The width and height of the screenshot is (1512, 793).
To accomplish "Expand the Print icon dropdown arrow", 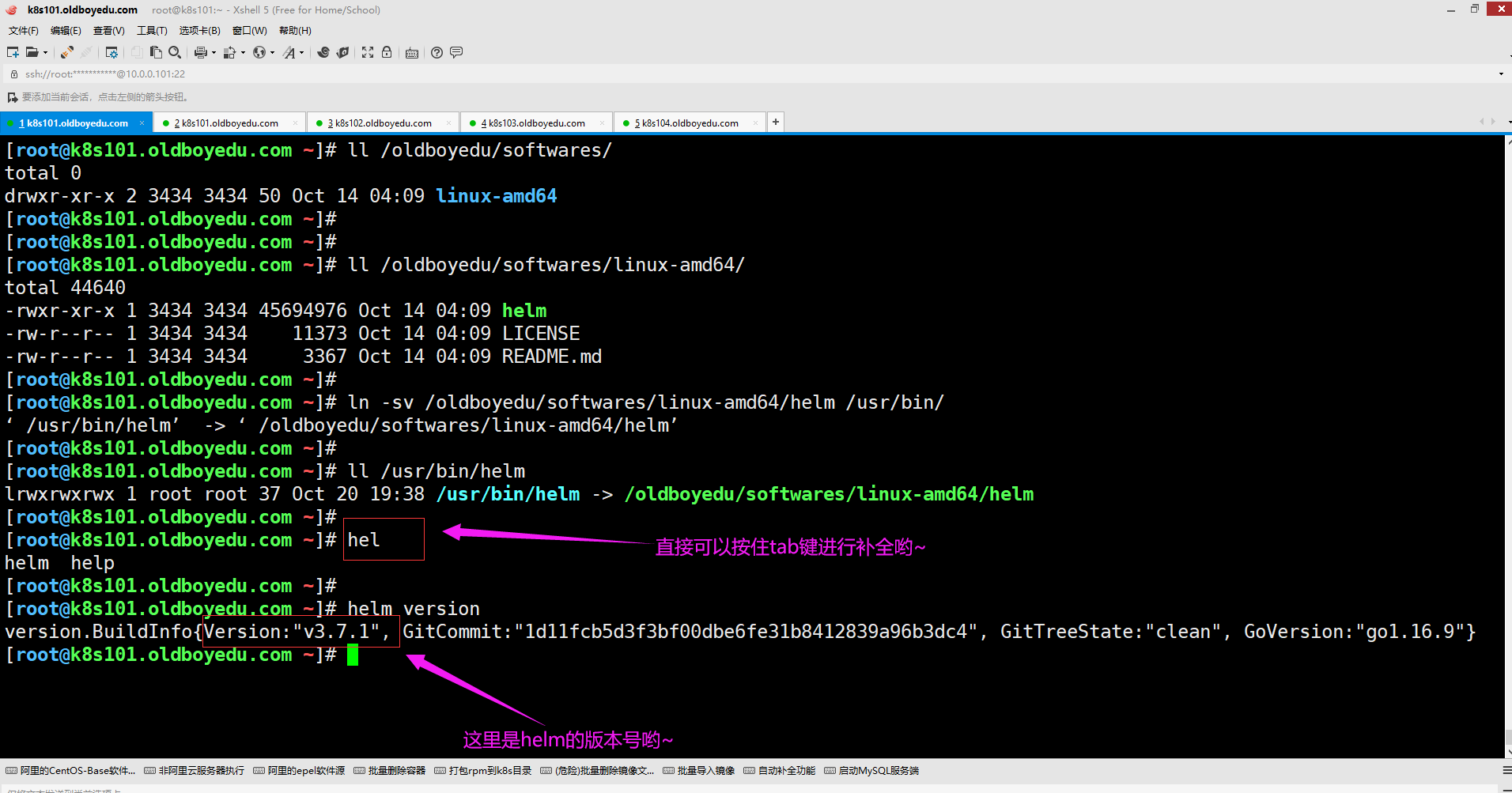I will [214, 53].
